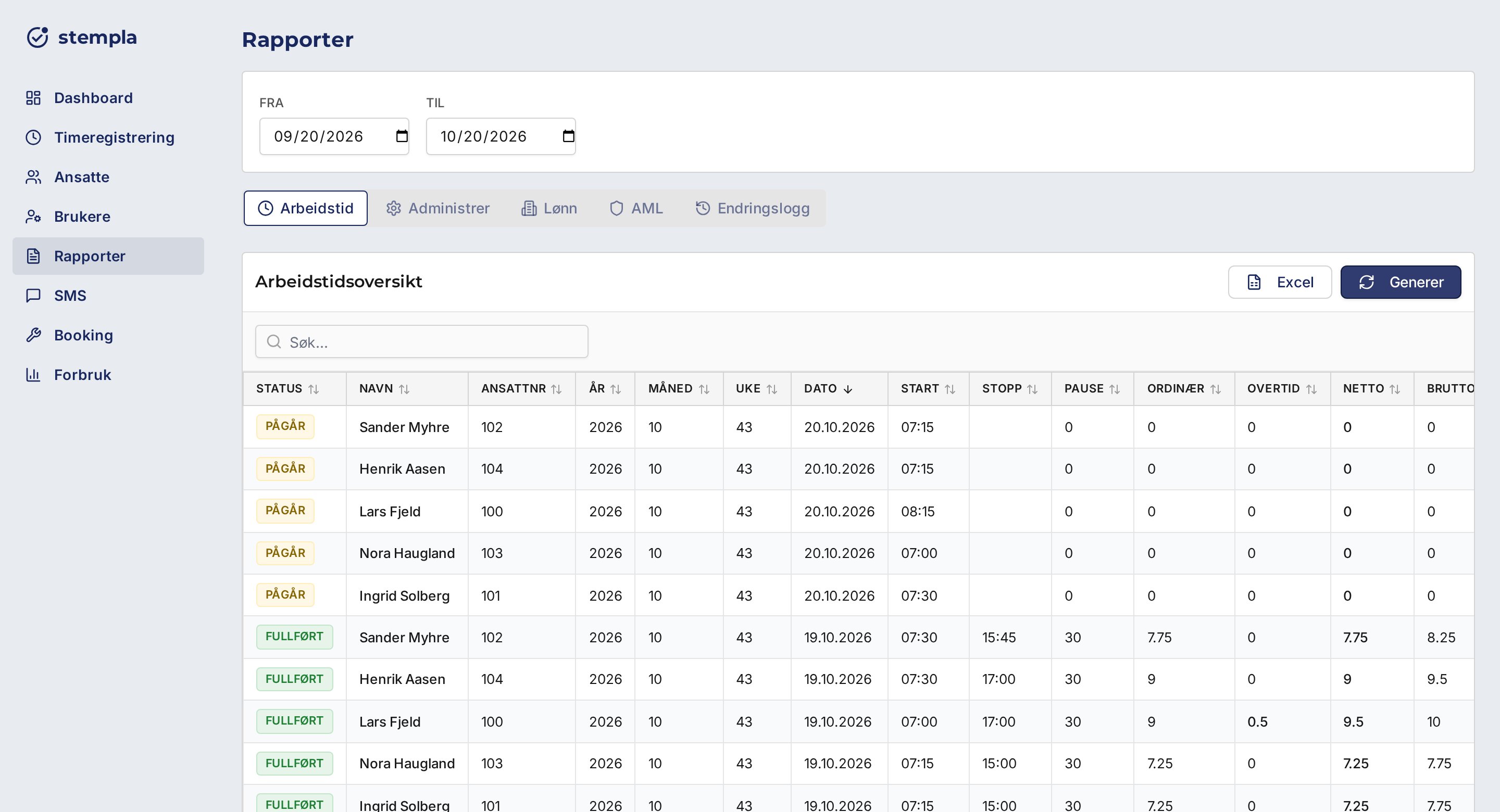Sort table by UKE column arrows

click(772, 389)
